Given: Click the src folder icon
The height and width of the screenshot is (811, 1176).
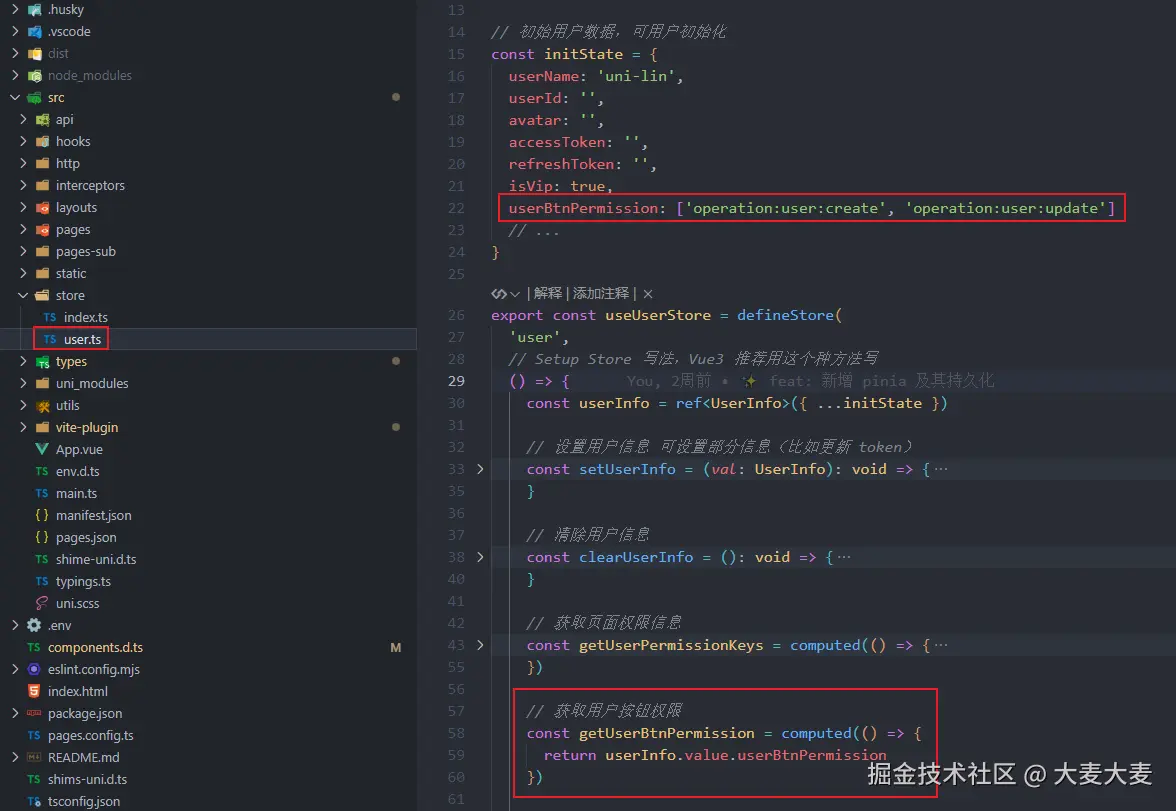Looking at the screenshot, I should (x=34, y=98).
